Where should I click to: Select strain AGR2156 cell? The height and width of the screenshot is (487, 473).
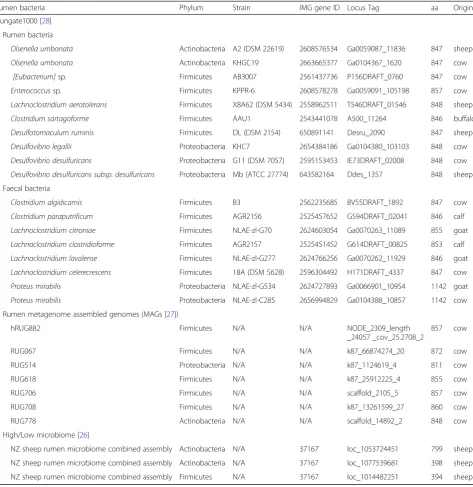coord(247,216)
